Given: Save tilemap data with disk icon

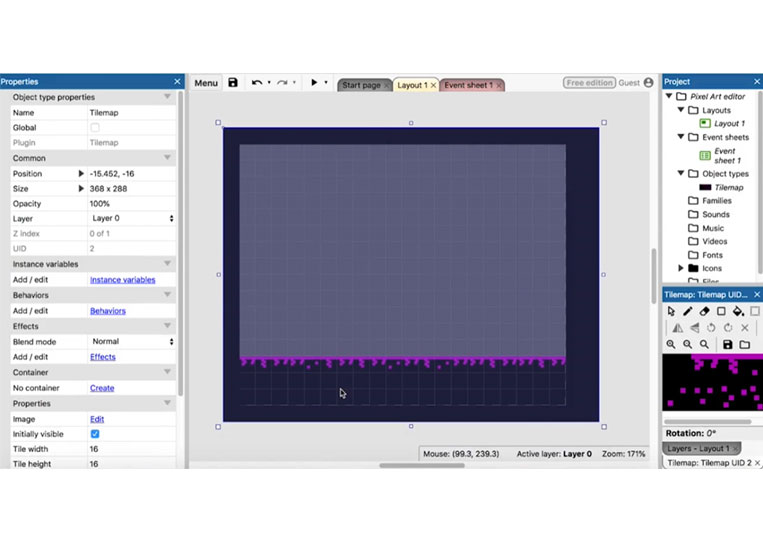Looking at the screenshot, I should tap(727, 344).
